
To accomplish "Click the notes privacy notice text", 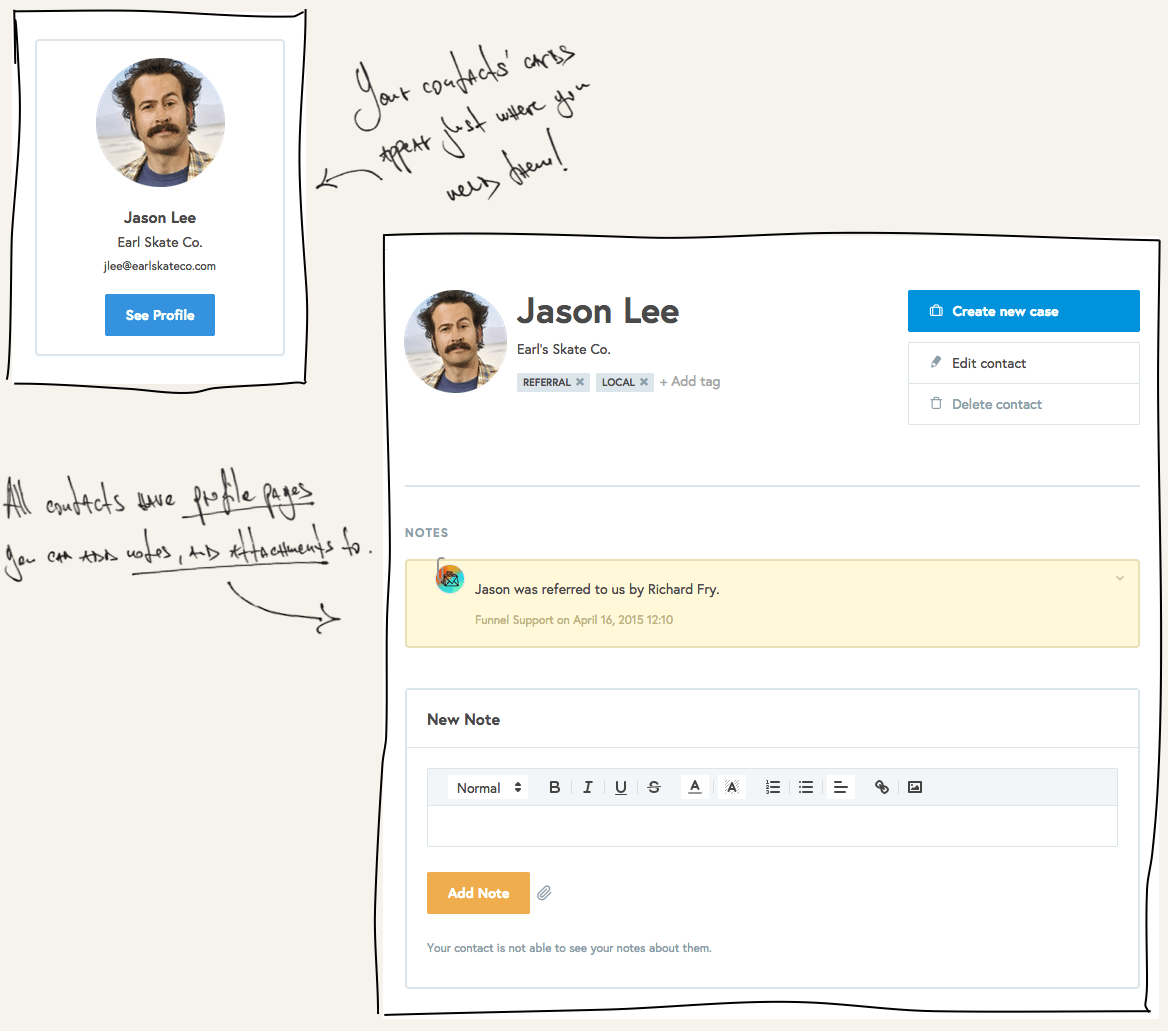I will (569, 948).
